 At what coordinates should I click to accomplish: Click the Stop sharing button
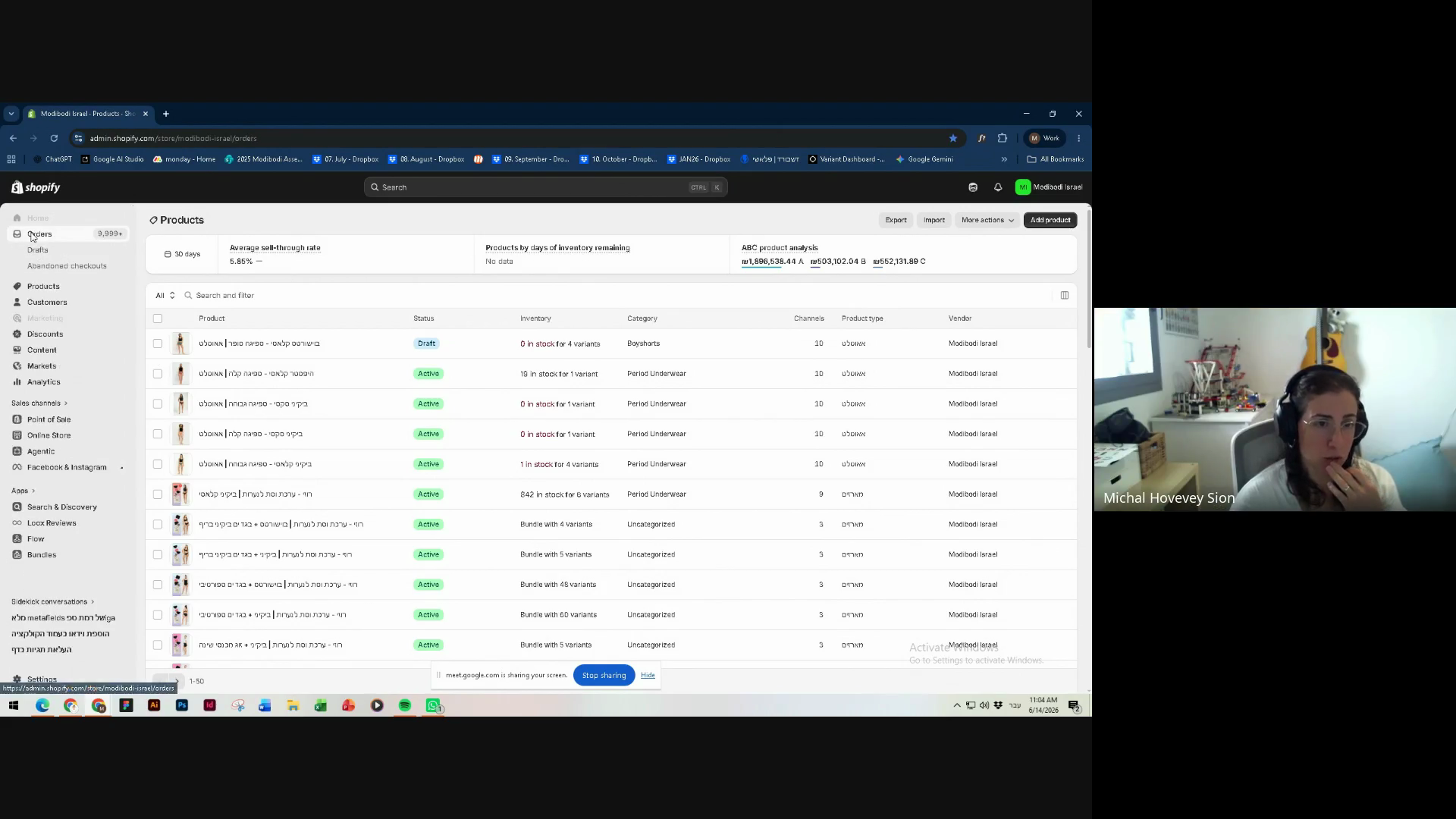(604, 676)
